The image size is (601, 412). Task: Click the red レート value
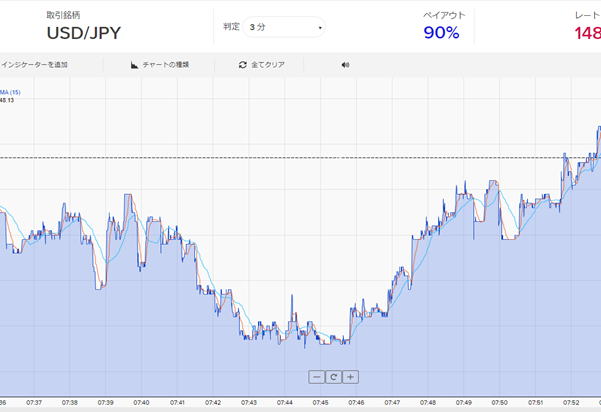[587, 34]
